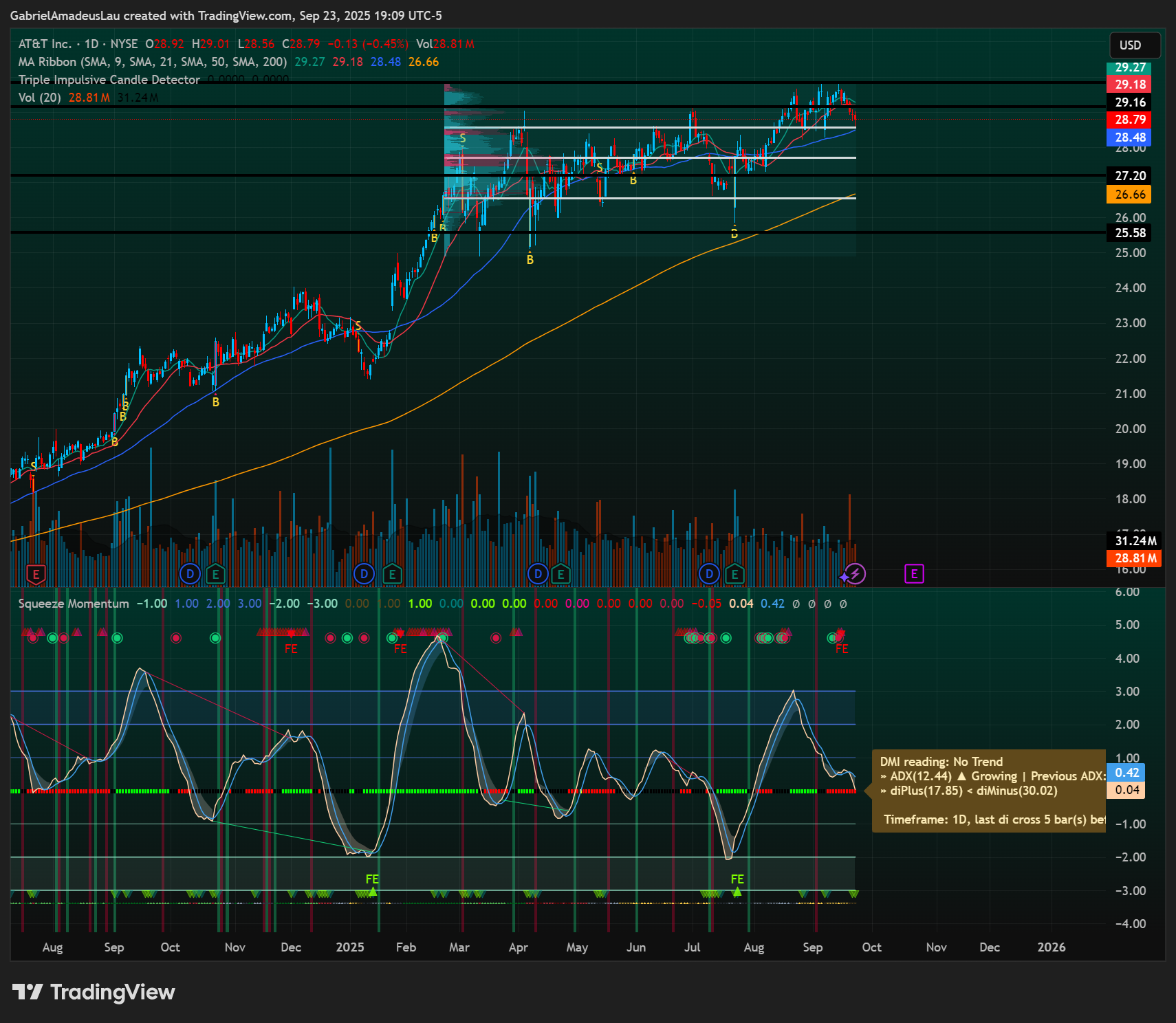Click the orange 26.66 SMA 200 label

click(x=1130, y=195)
